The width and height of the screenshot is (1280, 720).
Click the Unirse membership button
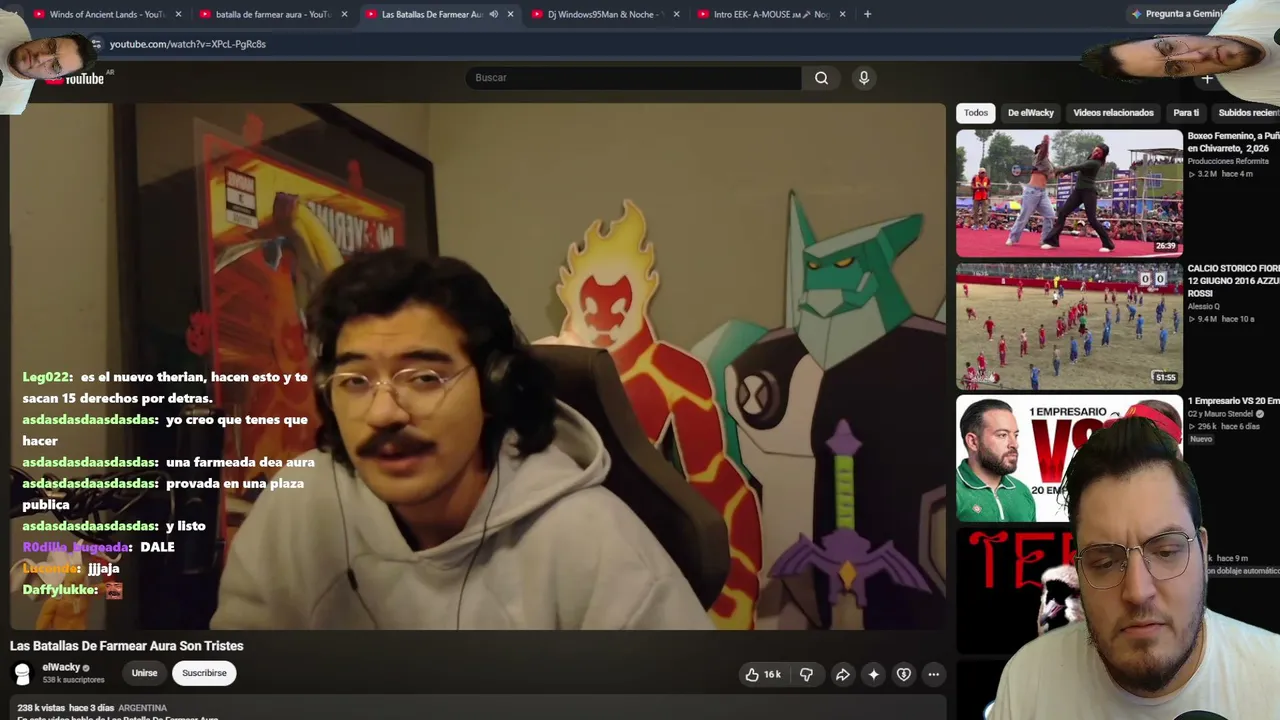(145, 673)
